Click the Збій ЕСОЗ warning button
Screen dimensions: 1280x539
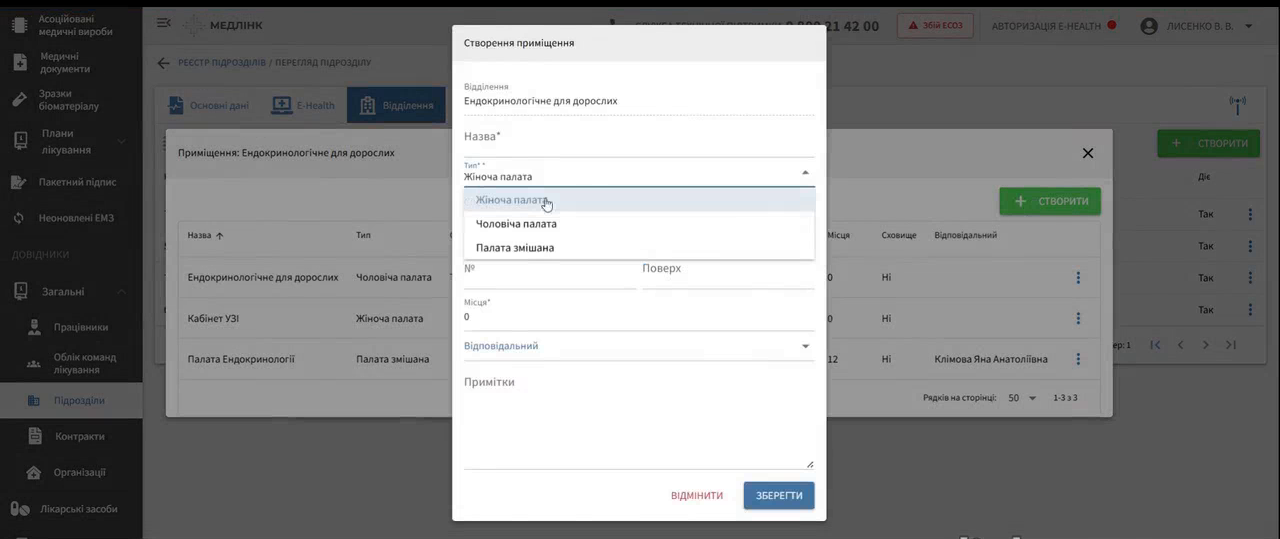pyautogui.click(x=935, y=25)
